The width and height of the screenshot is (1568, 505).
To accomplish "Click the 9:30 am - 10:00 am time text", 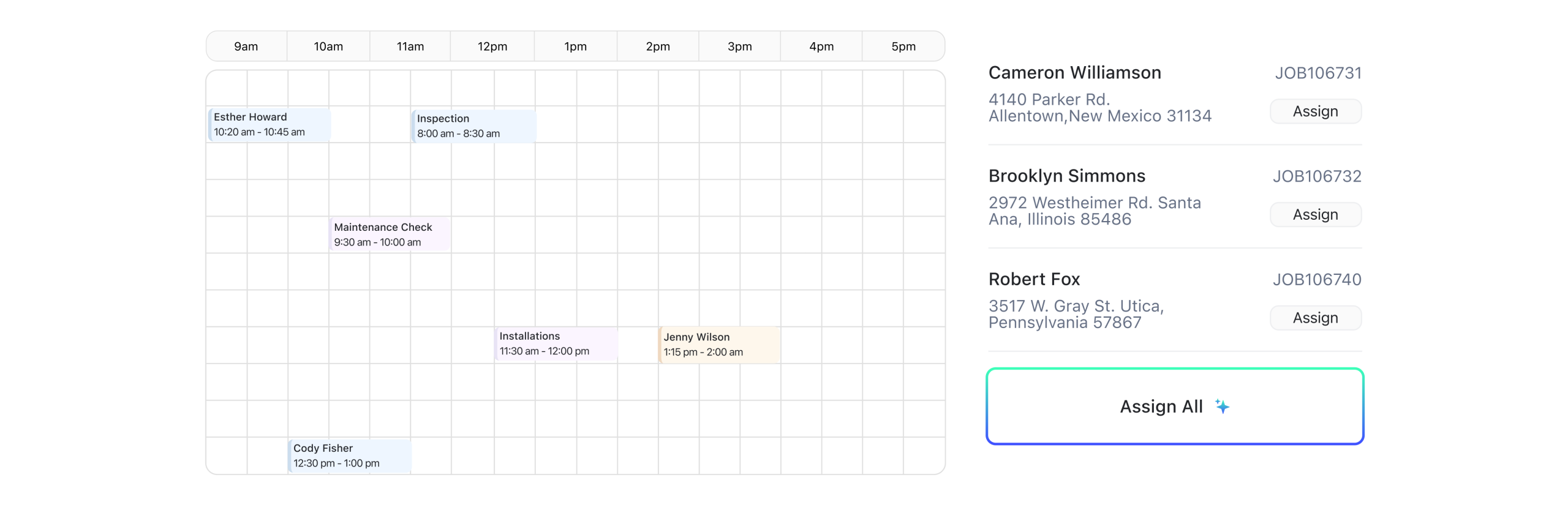I will pyautogui.click(x=377, y=242).
